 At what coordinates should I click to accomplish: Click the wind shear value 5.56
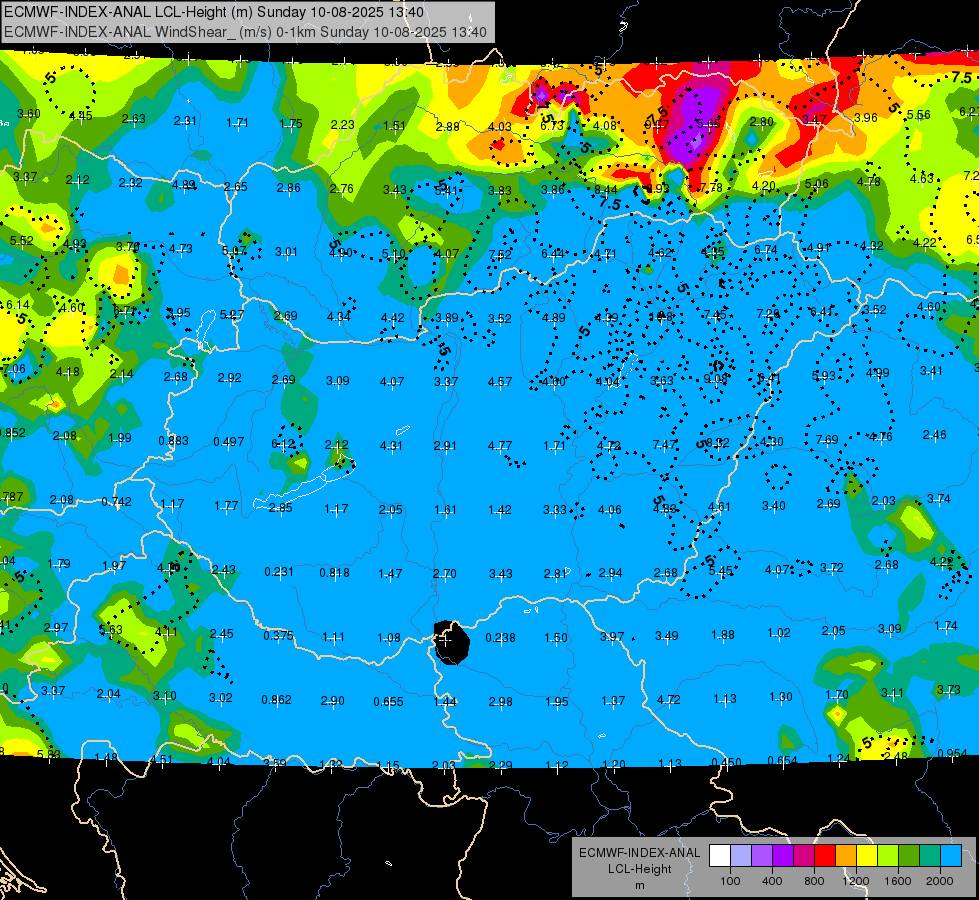(918, 115)
